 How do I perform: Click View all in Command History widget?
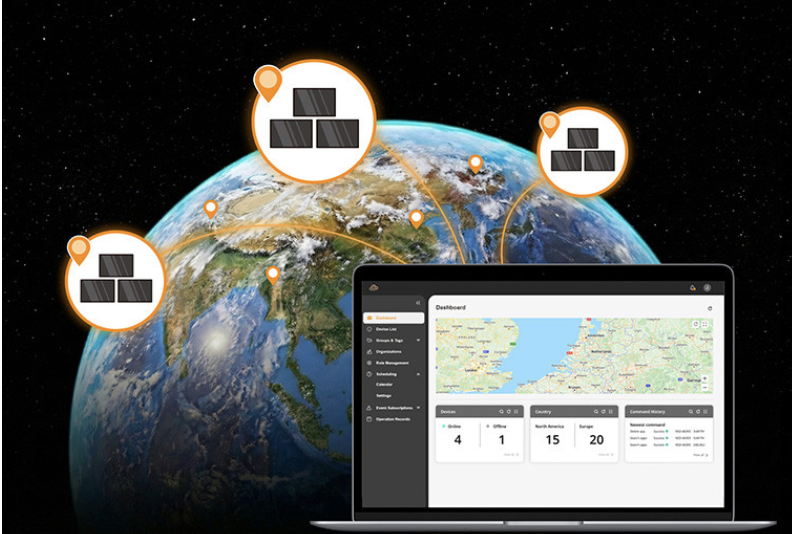pos(701,455)
